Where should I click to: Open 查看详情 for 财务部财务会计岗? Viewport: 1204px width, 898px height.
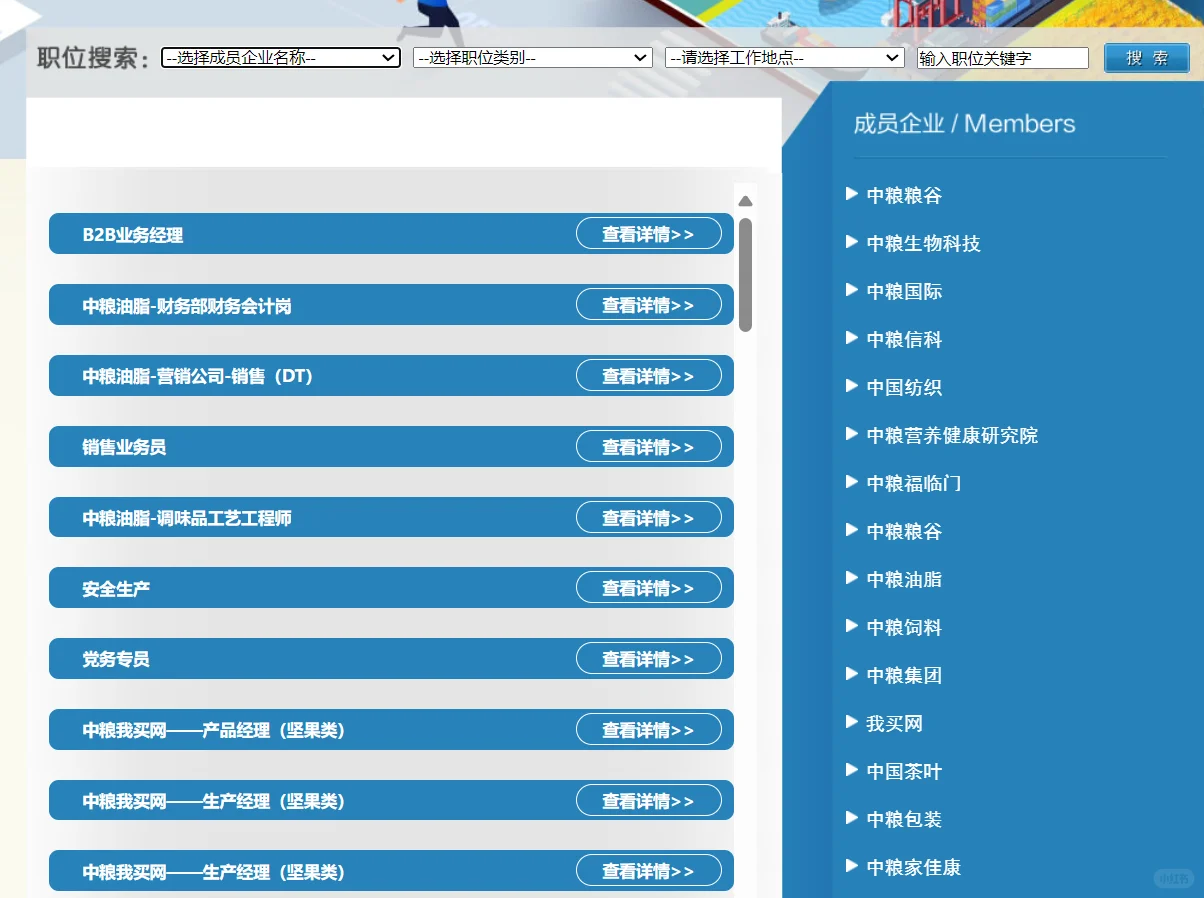pos(648,305)
